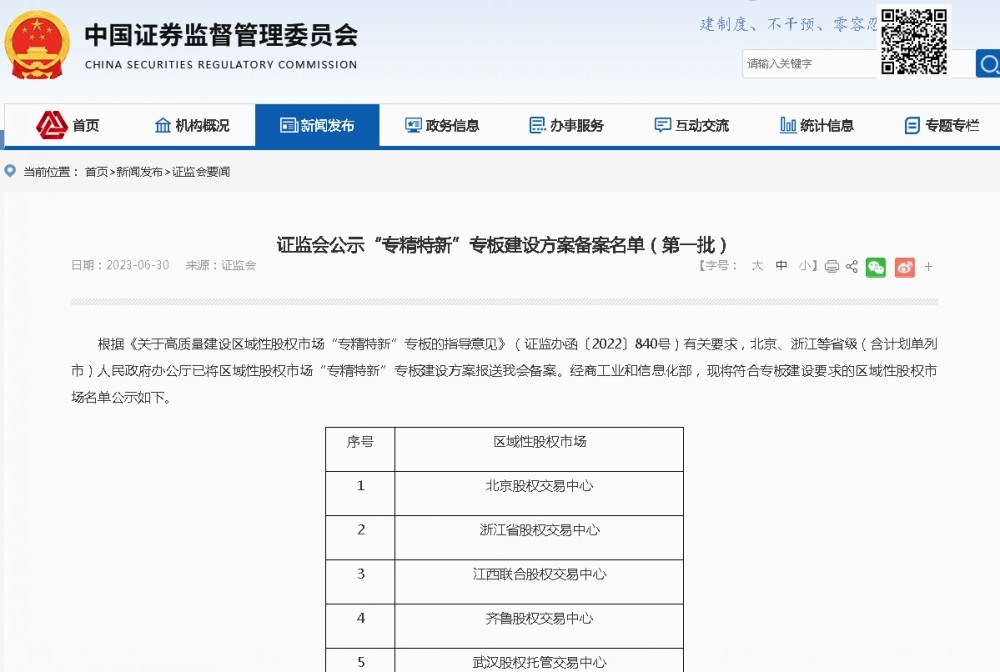Open the 机构概况 menu tab
Viewport: 1000px width, 672px height.
pos(192,125)
